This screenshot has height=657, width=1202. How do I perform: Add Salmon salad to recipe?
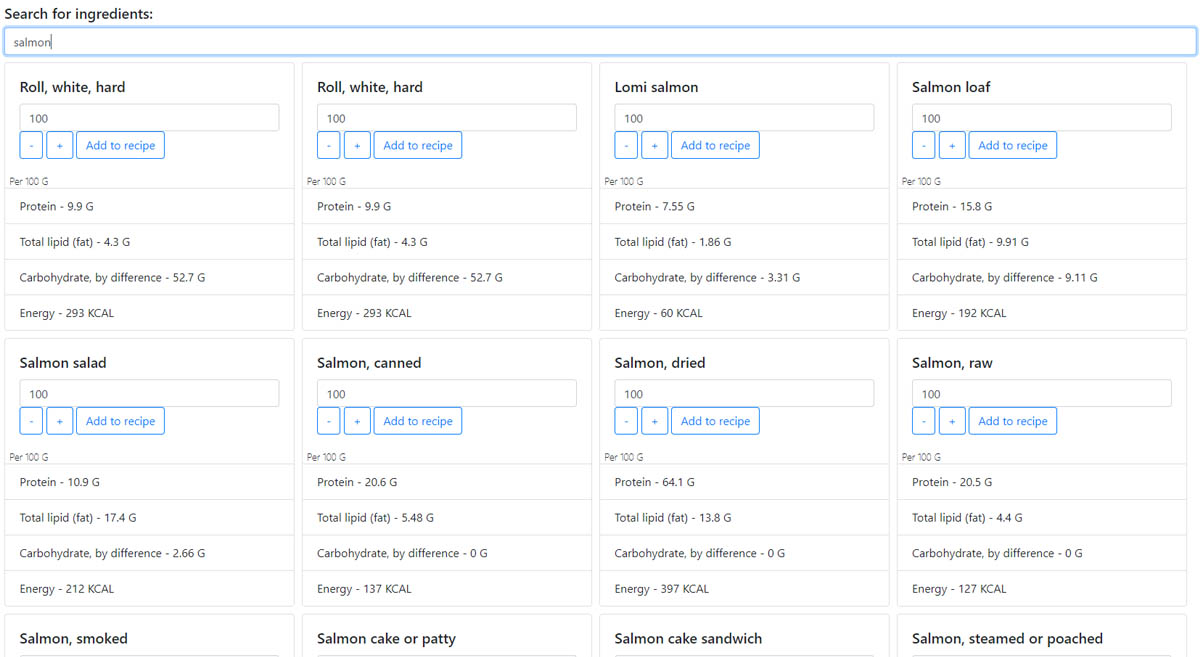(120, 420)
